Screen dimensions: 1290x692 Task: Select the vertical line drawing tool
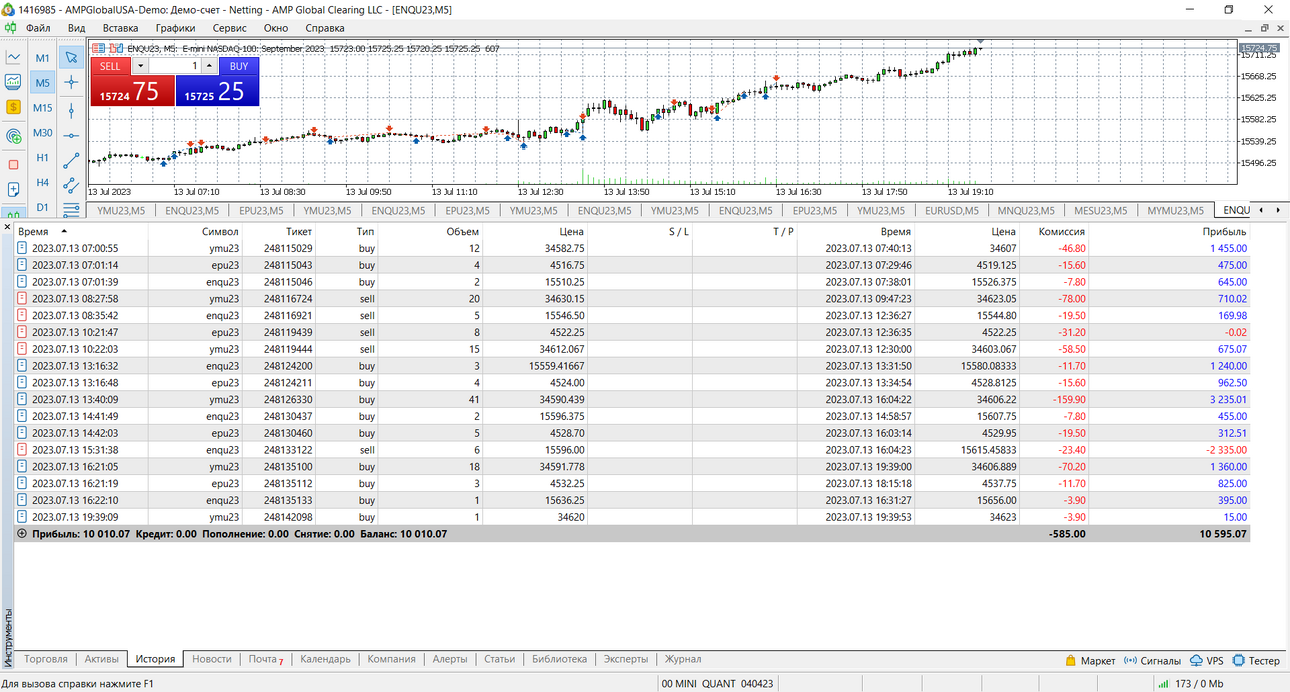(x=71, y=109)
